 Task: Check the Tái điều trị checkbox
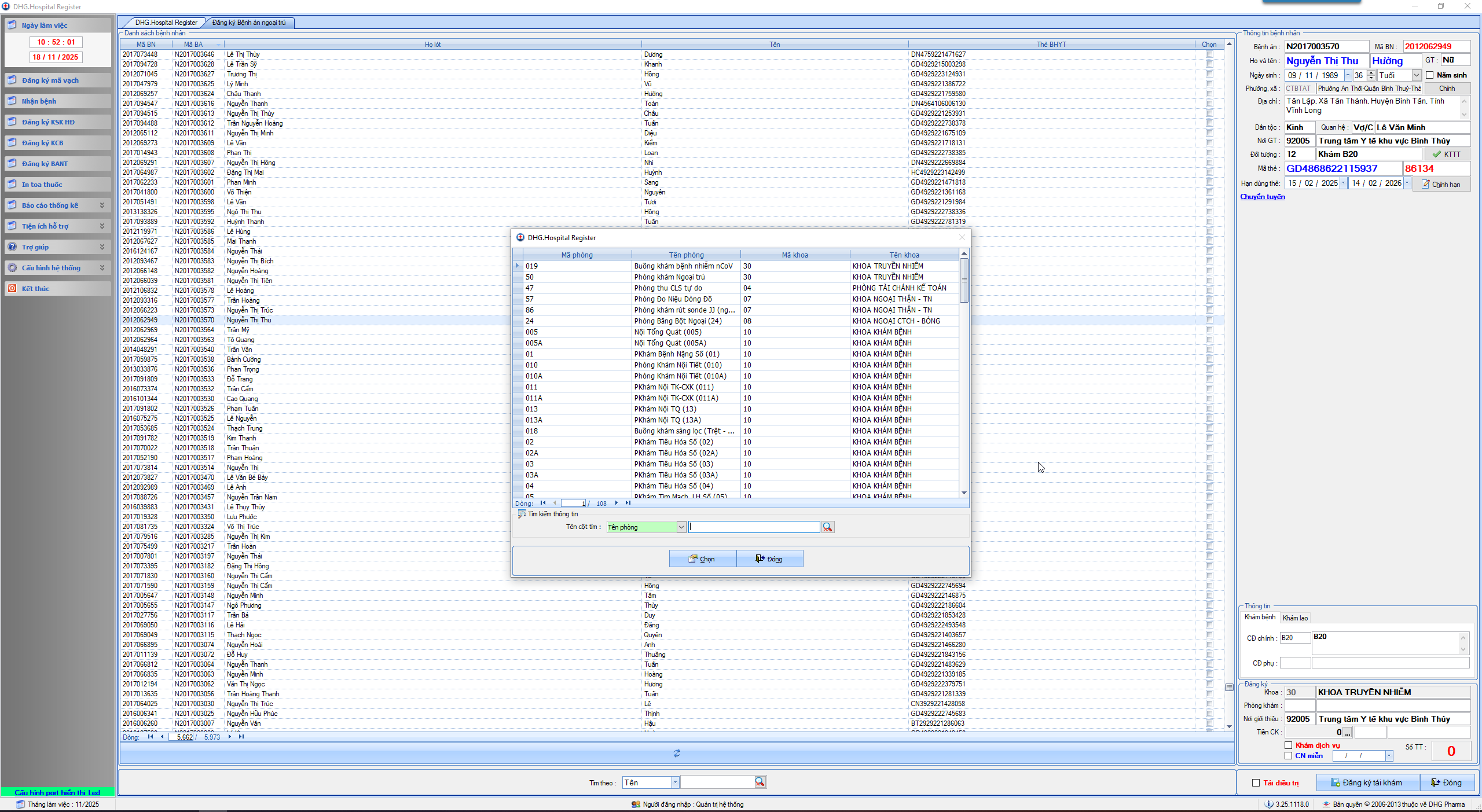click(x=1256, y=783)
